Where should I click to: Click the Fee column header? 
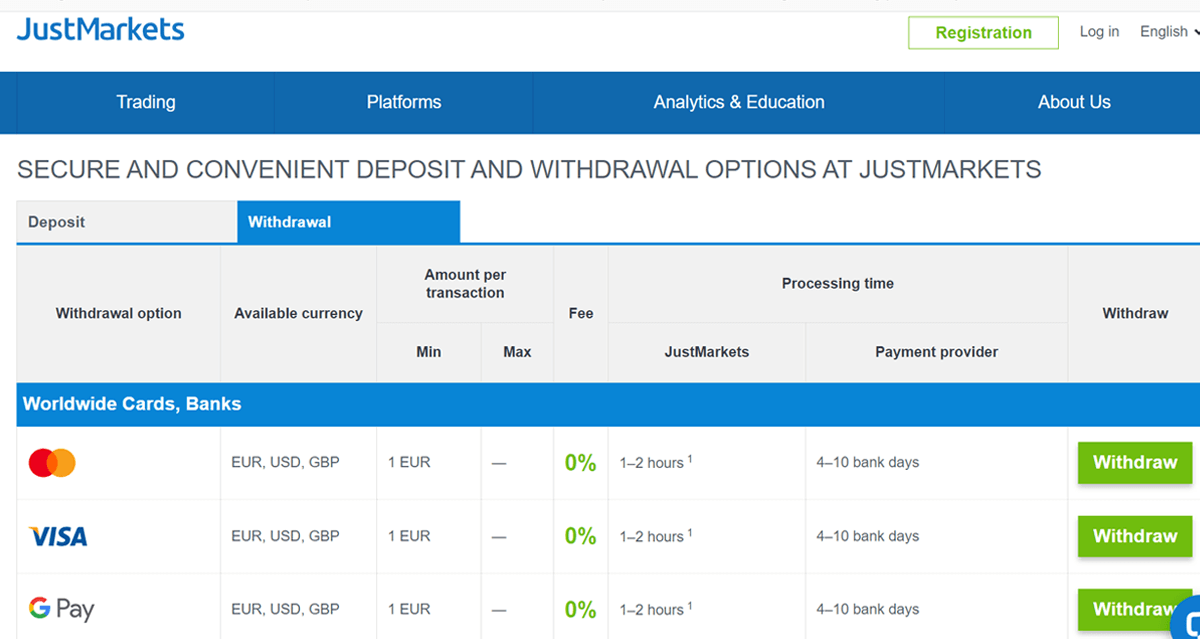[581, 313]
